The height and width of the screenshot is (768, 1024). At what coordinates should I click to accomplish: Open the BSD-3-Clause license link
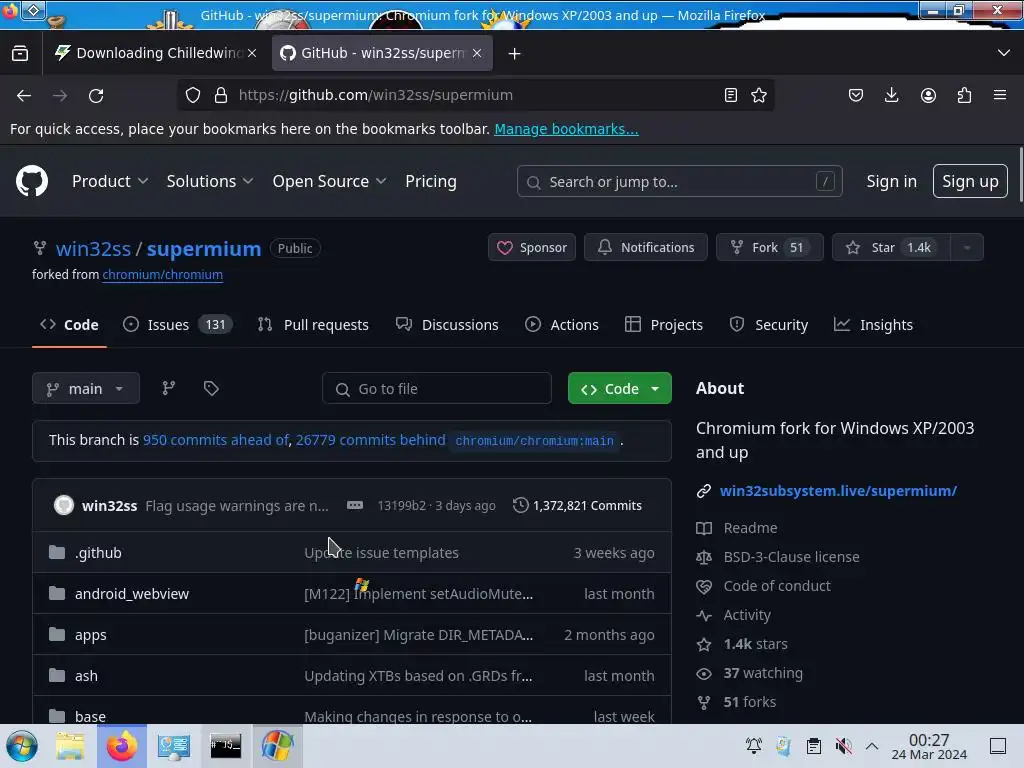coord(791,557)
